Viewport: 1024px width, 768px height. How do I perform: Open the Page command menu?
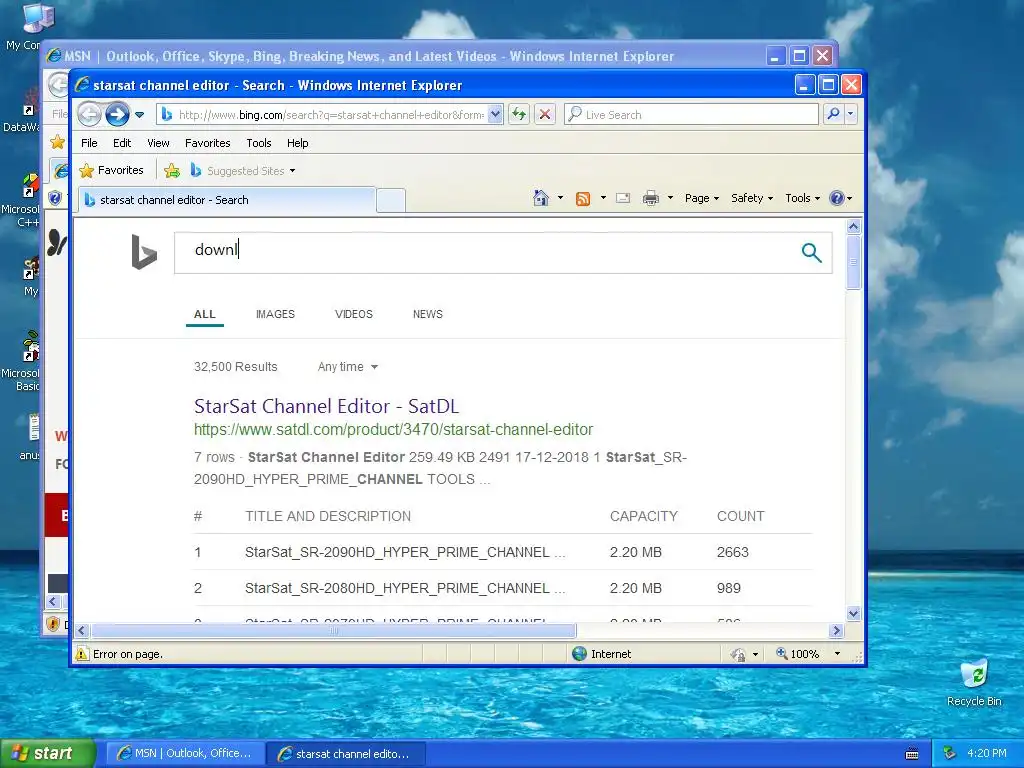pyautogui.click(x=701, y=198)
